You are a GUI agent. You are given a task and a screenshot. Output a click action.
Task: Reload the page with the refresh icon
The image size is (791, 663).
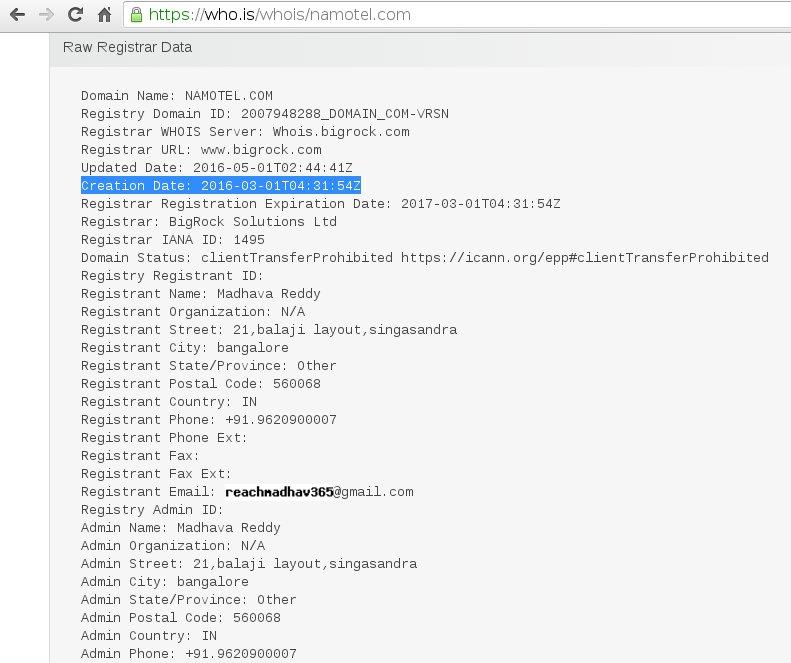click(x=75, y=15)
